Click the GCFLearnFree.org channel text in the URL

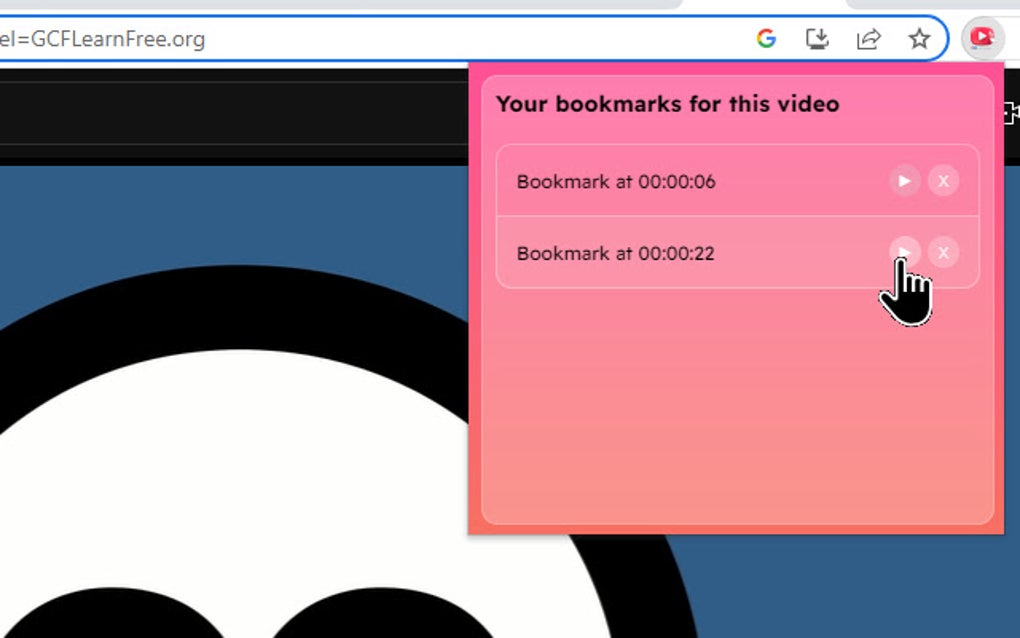click(103, 38)
